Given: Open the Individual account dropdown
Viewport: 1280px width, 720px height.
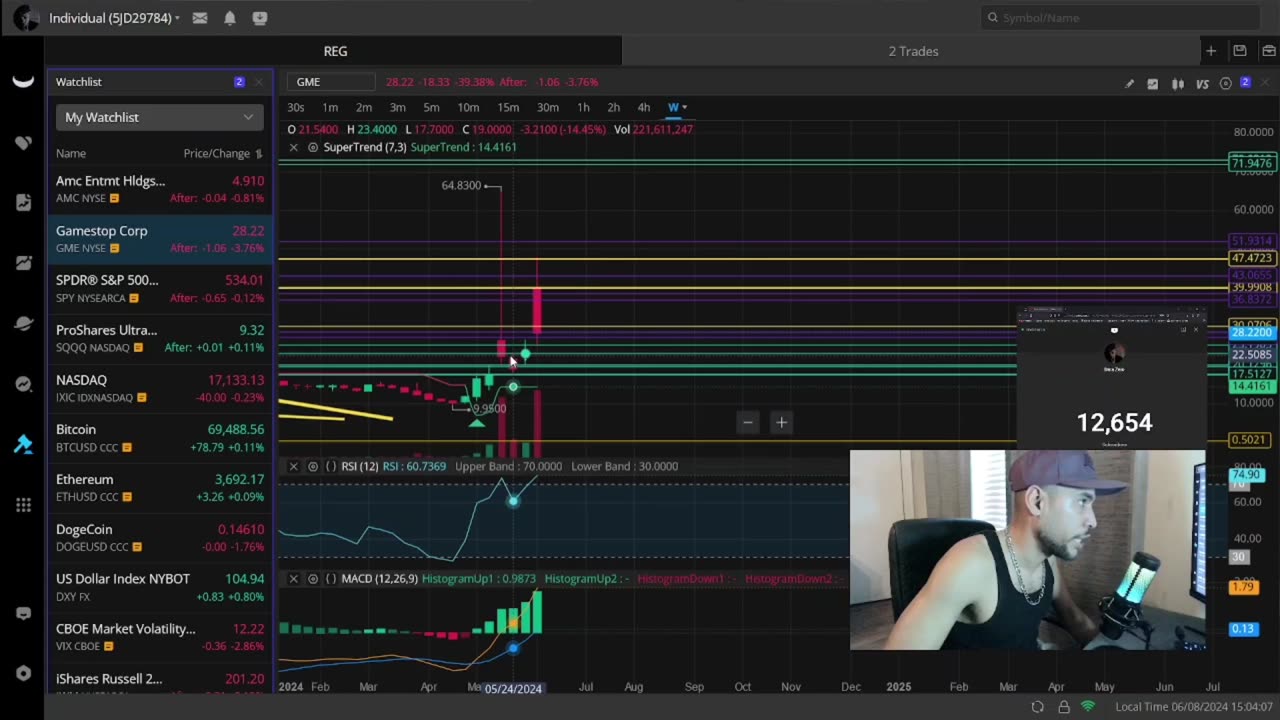Looking at the screenshot, I should 114,18.
